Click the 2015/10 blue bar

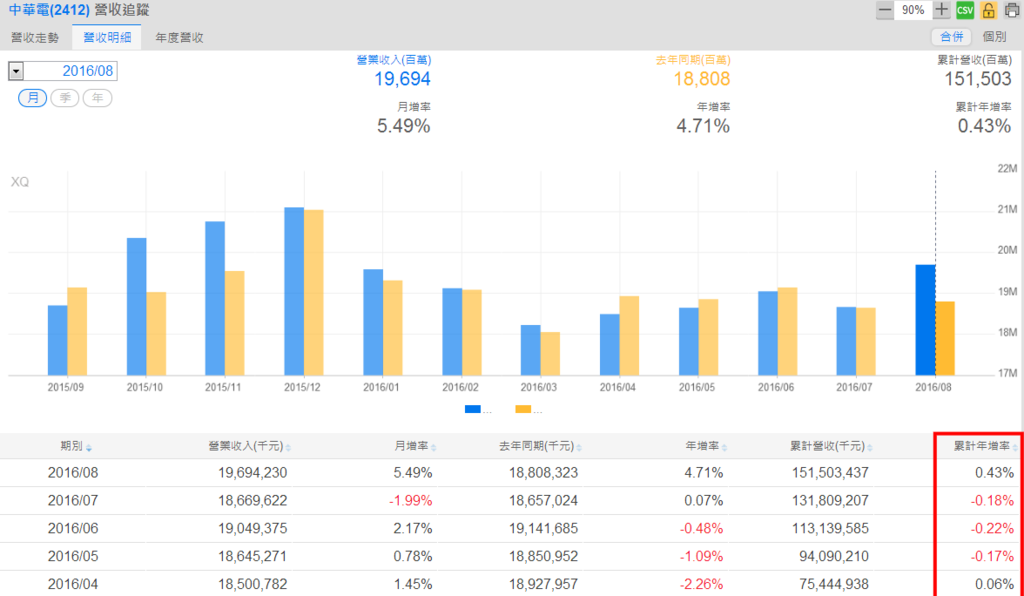[x=136, y=307]
